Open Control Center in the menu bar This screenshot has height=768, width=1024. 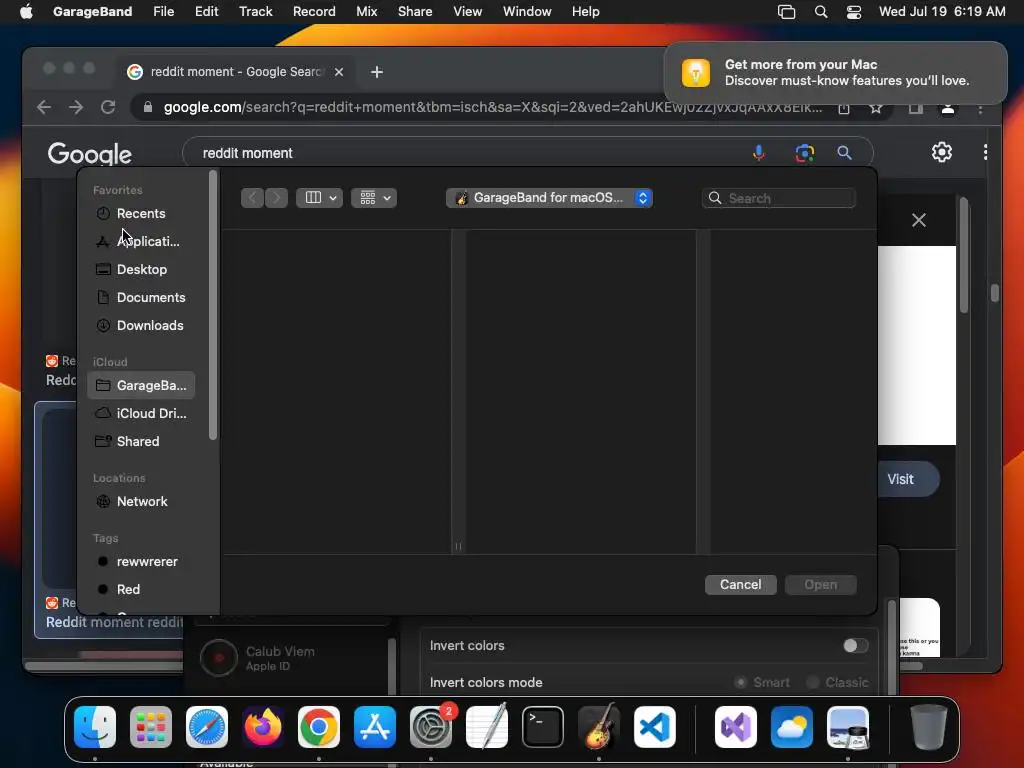854,12
